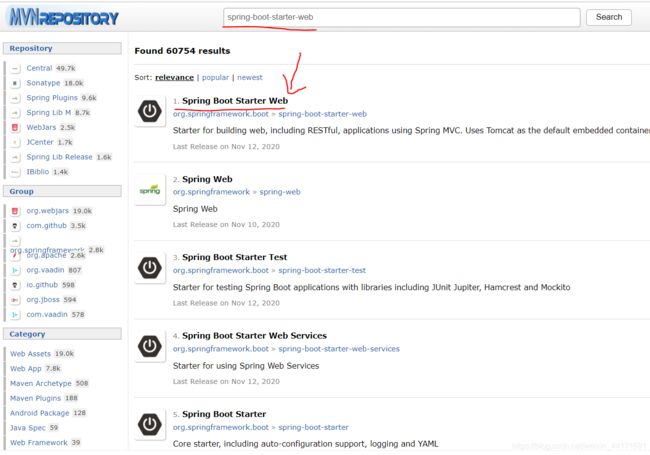Screen dimensions: 650x455
Task: Filter by Sonatype repository
Action: pyautogui.click(x=43, y=83)
